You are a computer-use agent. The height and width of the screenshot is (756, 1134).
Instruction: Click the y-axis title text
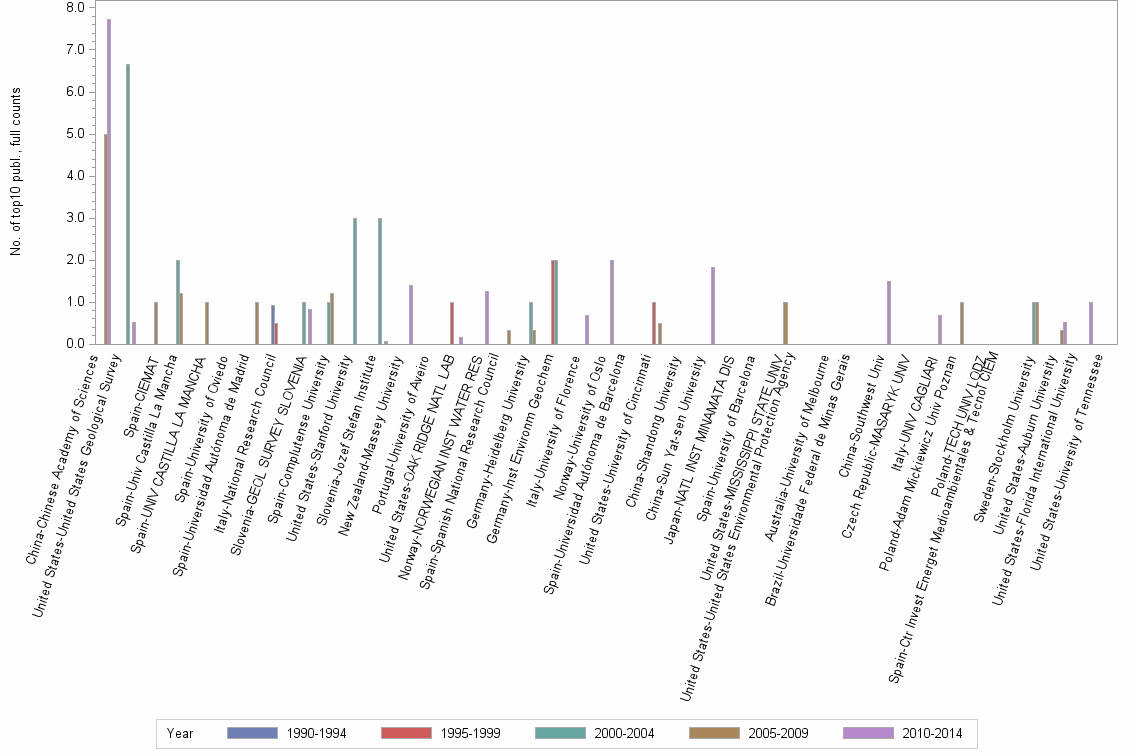(14, 170)
